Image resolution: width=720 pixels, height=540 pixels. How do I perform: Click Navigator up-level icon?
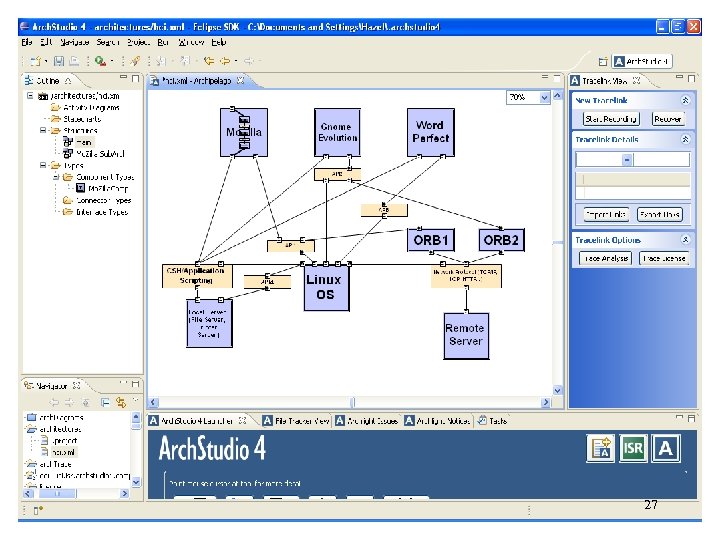[x=86, y=403]
